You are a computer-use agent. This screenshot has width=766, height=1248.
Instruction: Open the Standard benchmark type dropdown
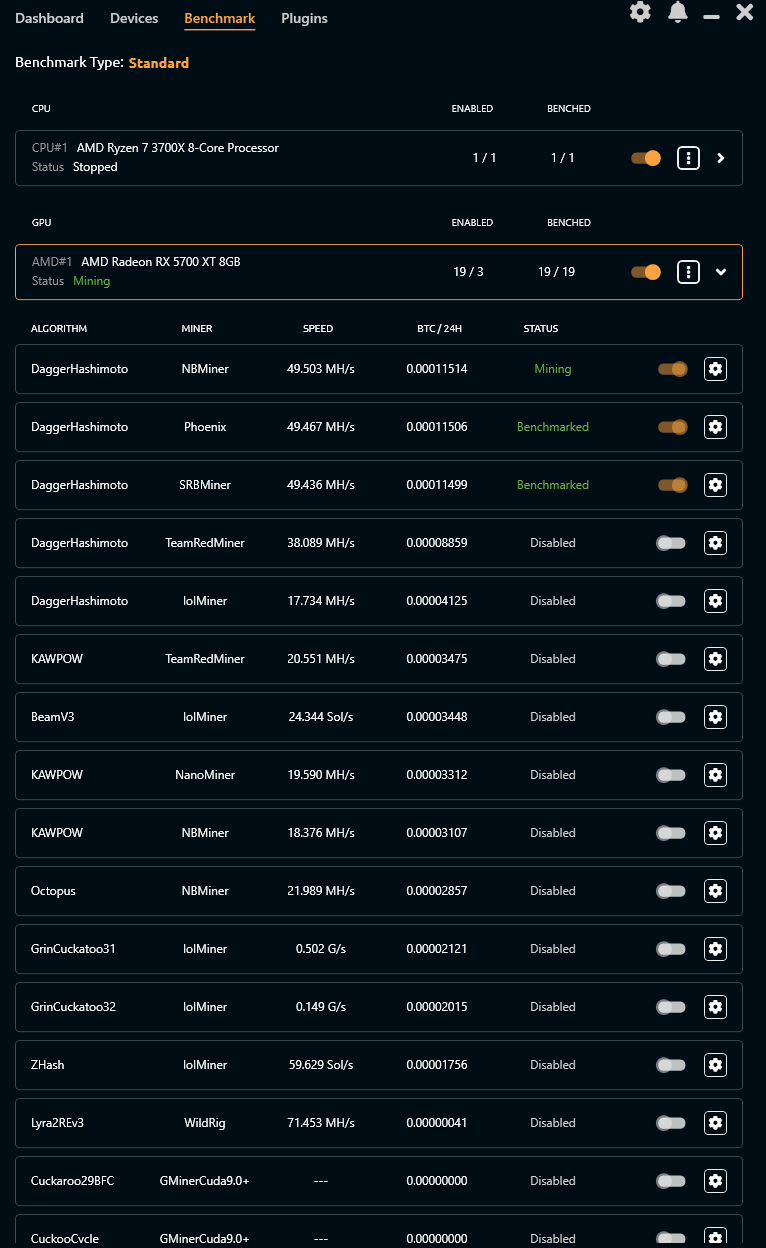[159, 63]
